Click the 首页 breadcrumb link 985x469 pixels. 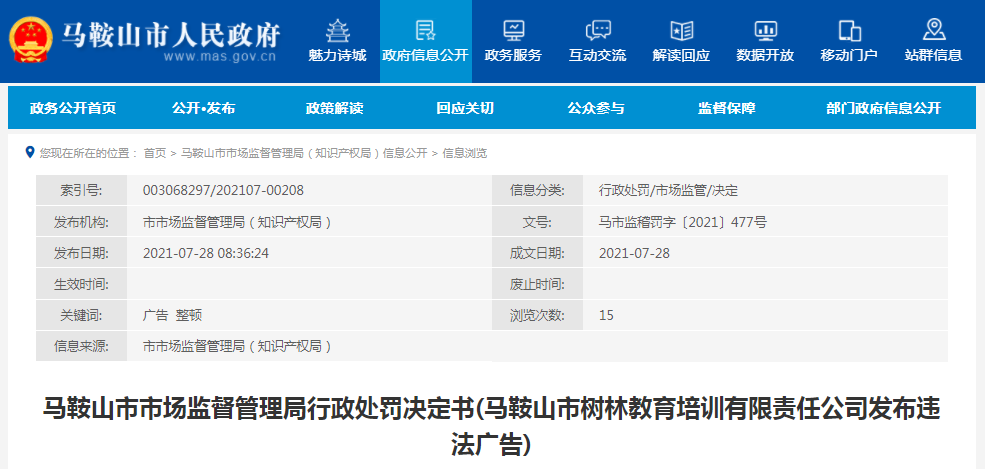coord(155,153)
